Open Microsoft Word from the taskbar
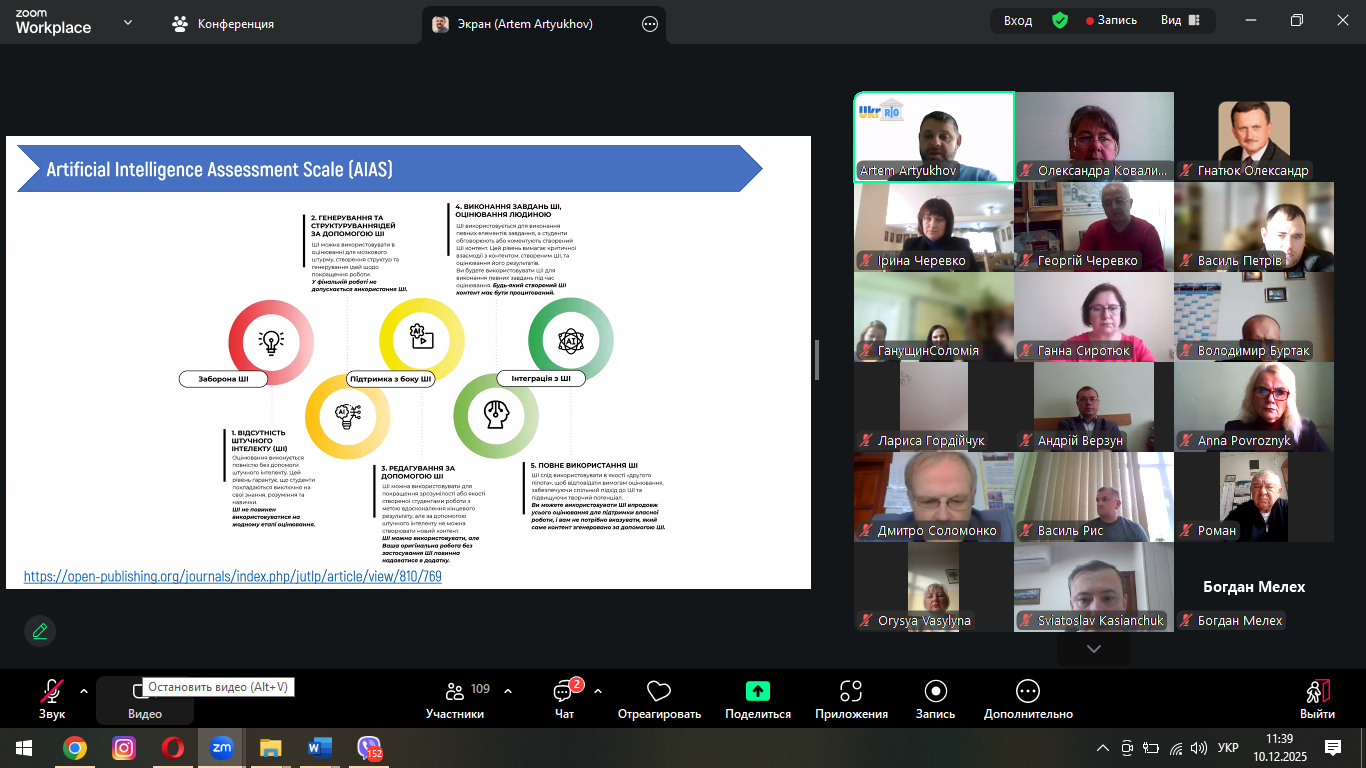 (x=319, y=748)
